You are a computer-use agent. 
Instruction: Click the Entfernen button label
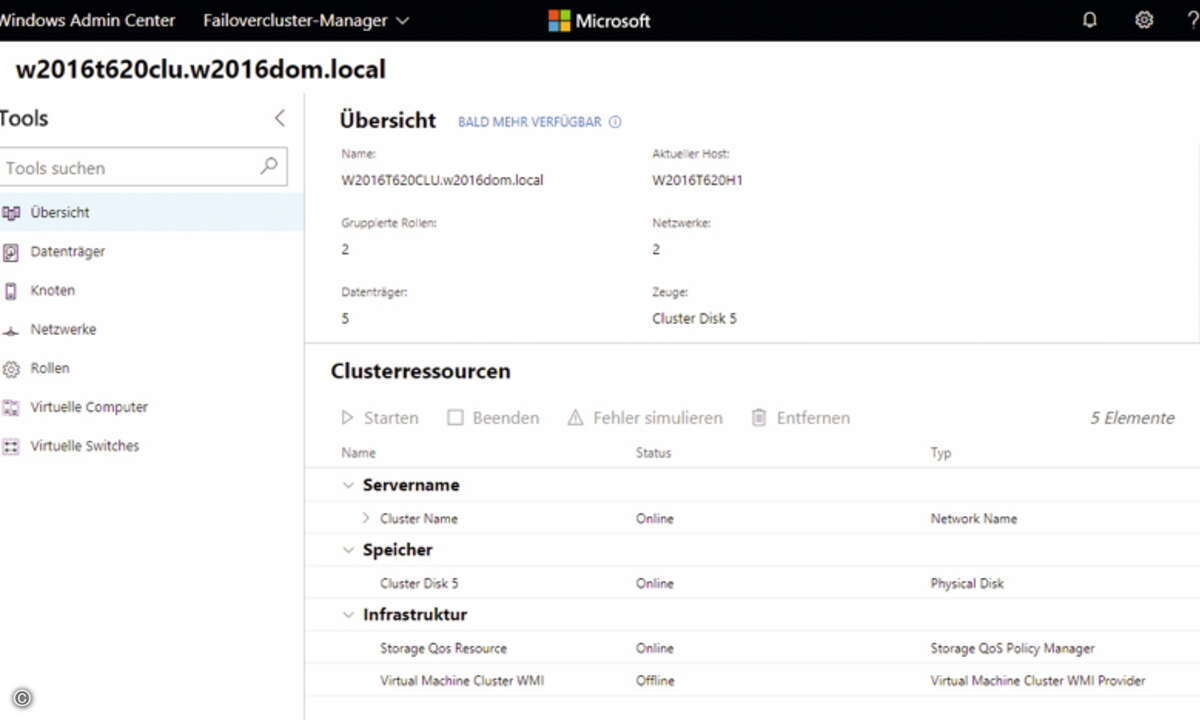813,418
